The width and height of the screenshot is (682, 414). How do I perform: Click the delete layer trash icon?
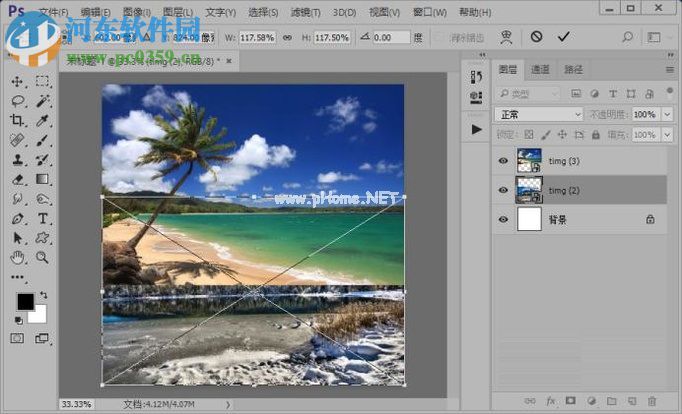point(651,401)
